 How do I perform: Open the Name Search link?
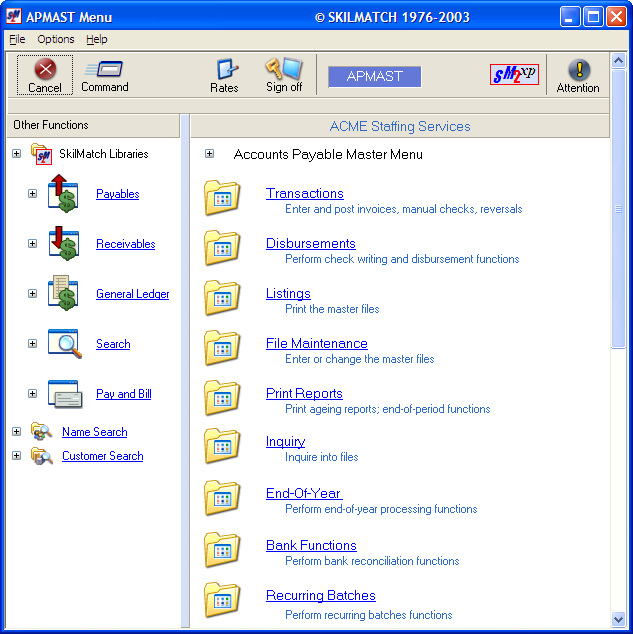[95, 432]
